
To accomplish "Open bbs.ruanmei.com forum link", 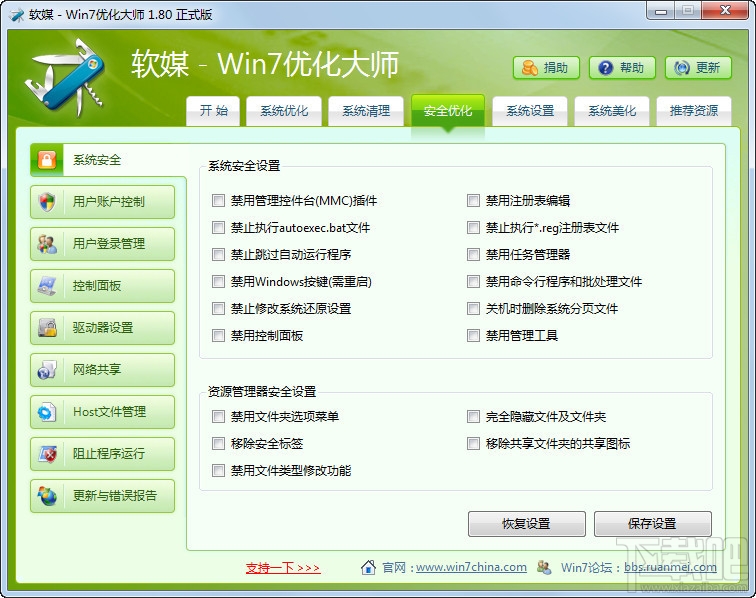I will click(x=670, y=567).
